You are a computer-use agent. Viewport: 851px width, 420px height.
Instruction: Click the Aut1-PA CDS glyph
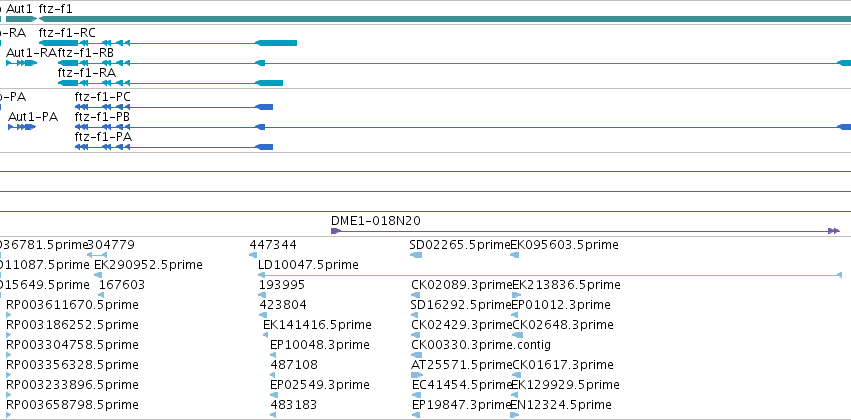click(x=22, y=127)
